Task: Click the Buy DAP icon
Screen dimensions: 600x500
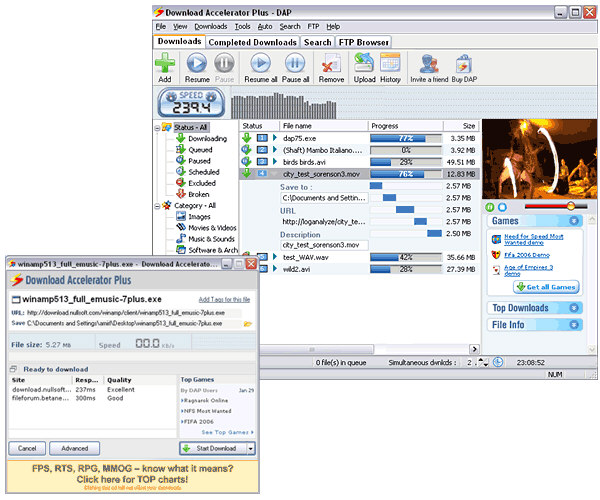Action: [x=463, y=64]
